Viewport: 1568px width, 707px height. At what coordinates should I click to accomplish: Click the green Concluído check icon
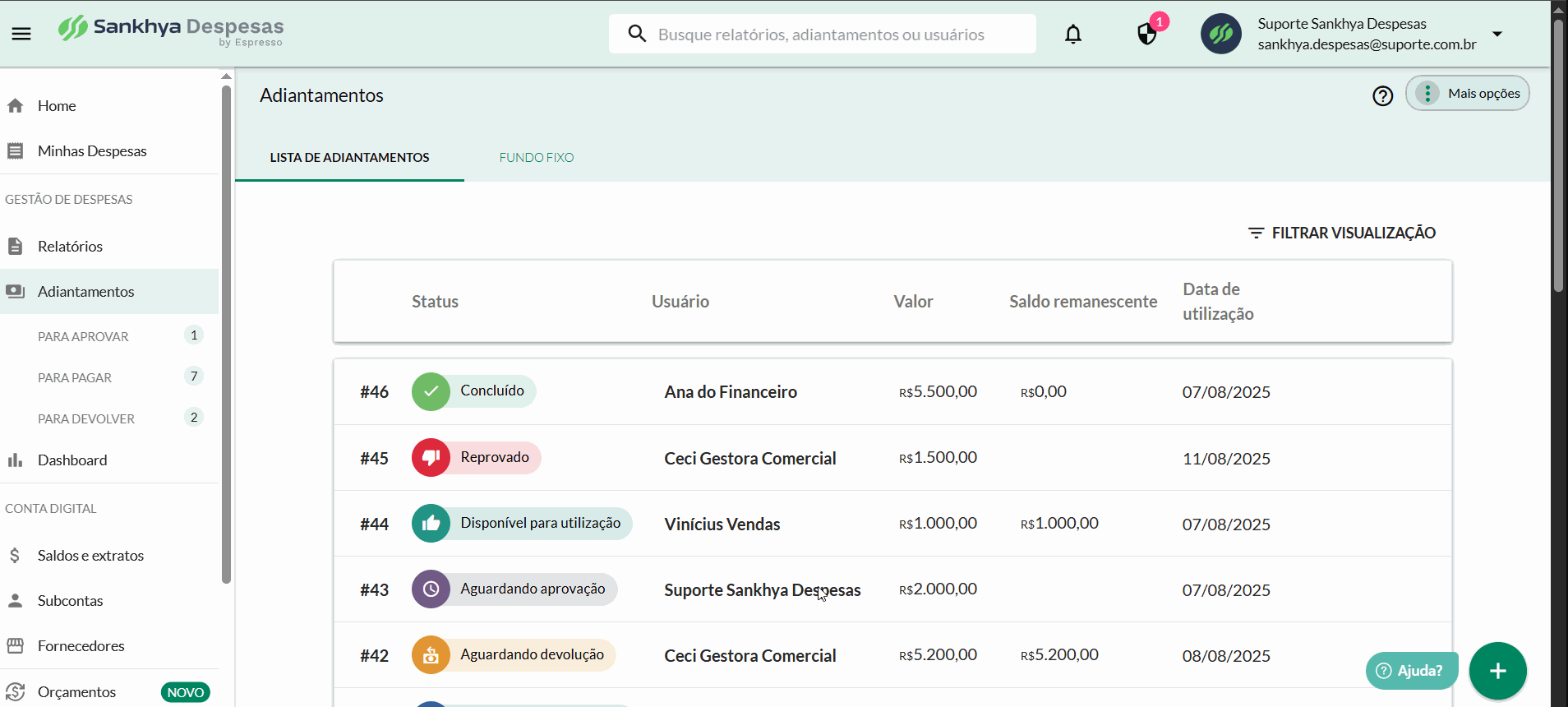click(x=431, y=392)
